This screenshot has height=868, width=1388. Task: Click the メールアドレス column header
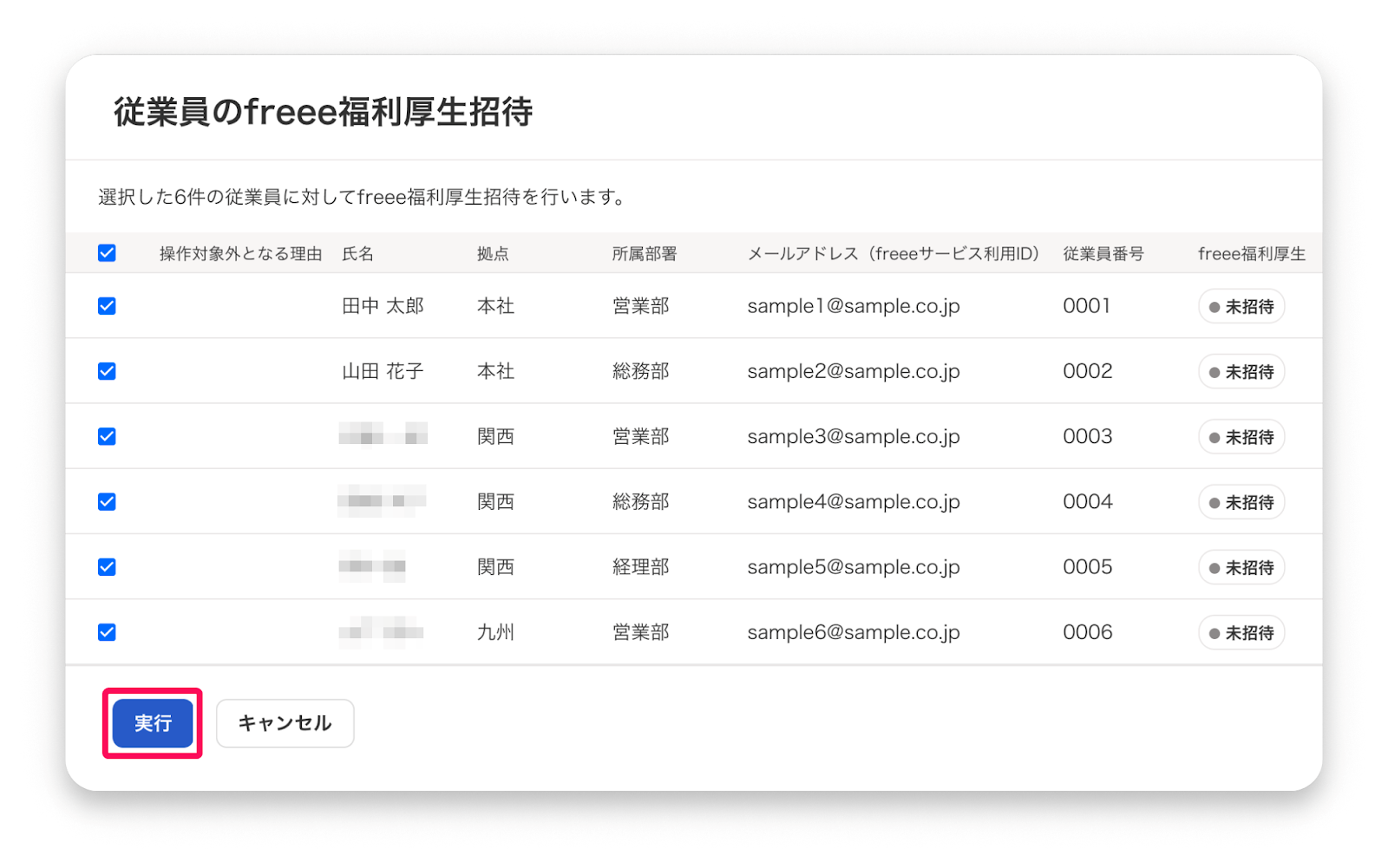click(894, 254)
